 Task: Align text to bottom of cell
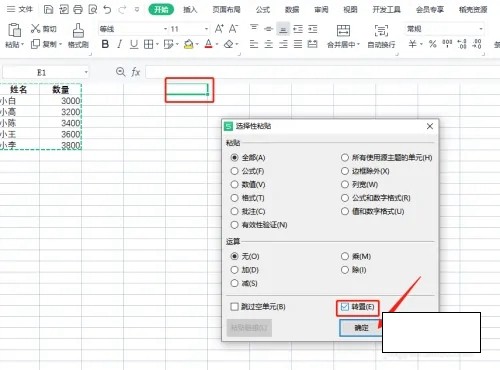click(283, 29)
